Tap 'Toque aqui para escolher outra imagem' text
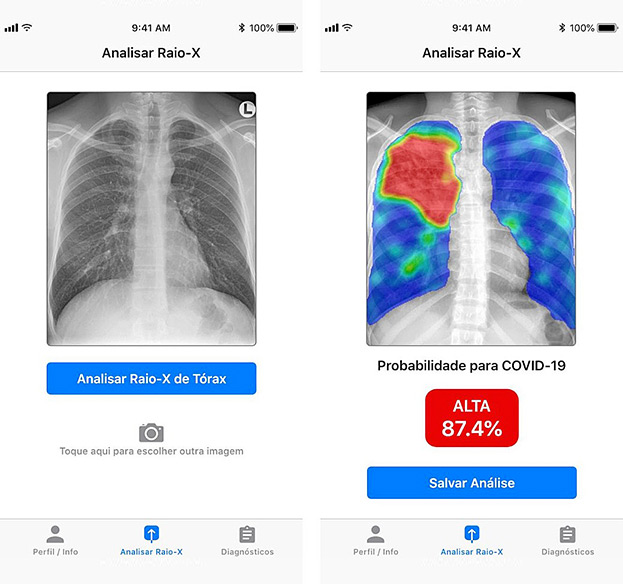Screen dimensions: 623x584 [151, 451]
